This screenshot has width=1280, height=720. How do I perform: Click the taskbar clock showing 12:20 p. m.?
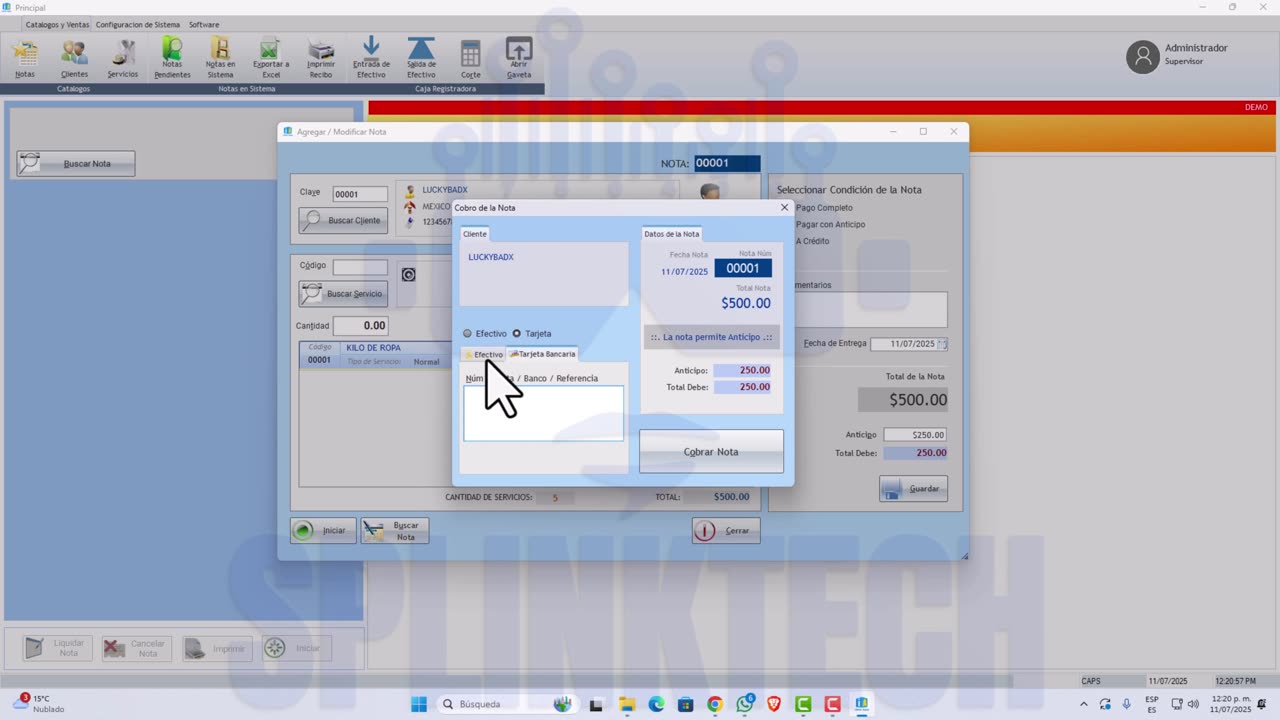click(1230, 704)
